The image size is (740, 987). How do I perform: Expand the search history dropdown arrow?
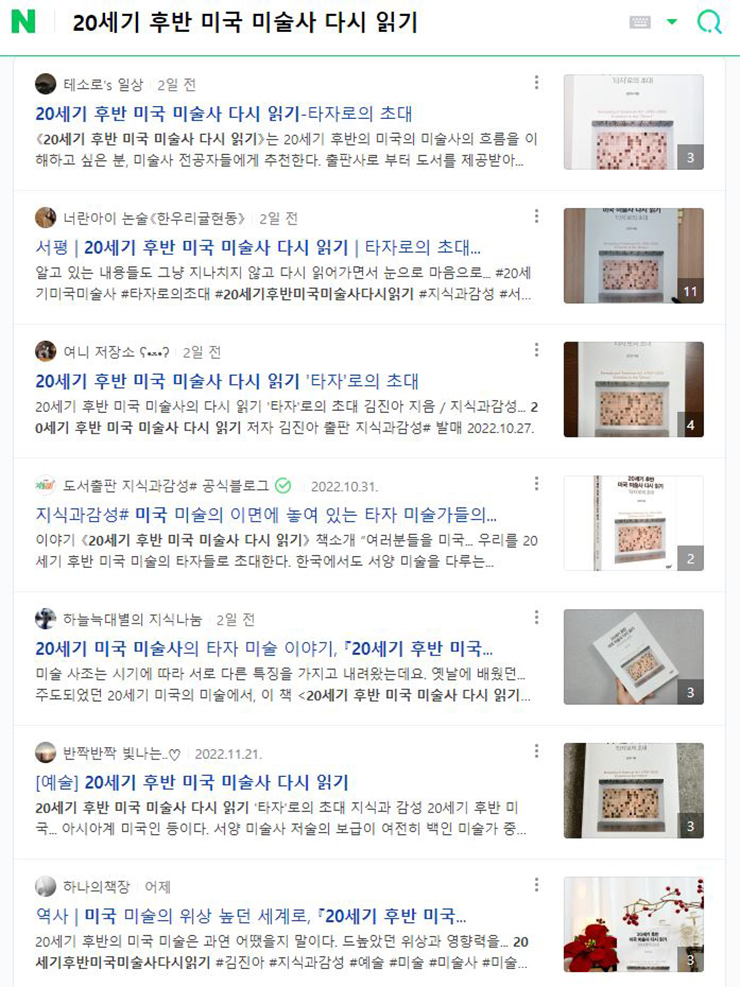coord(672,22)
